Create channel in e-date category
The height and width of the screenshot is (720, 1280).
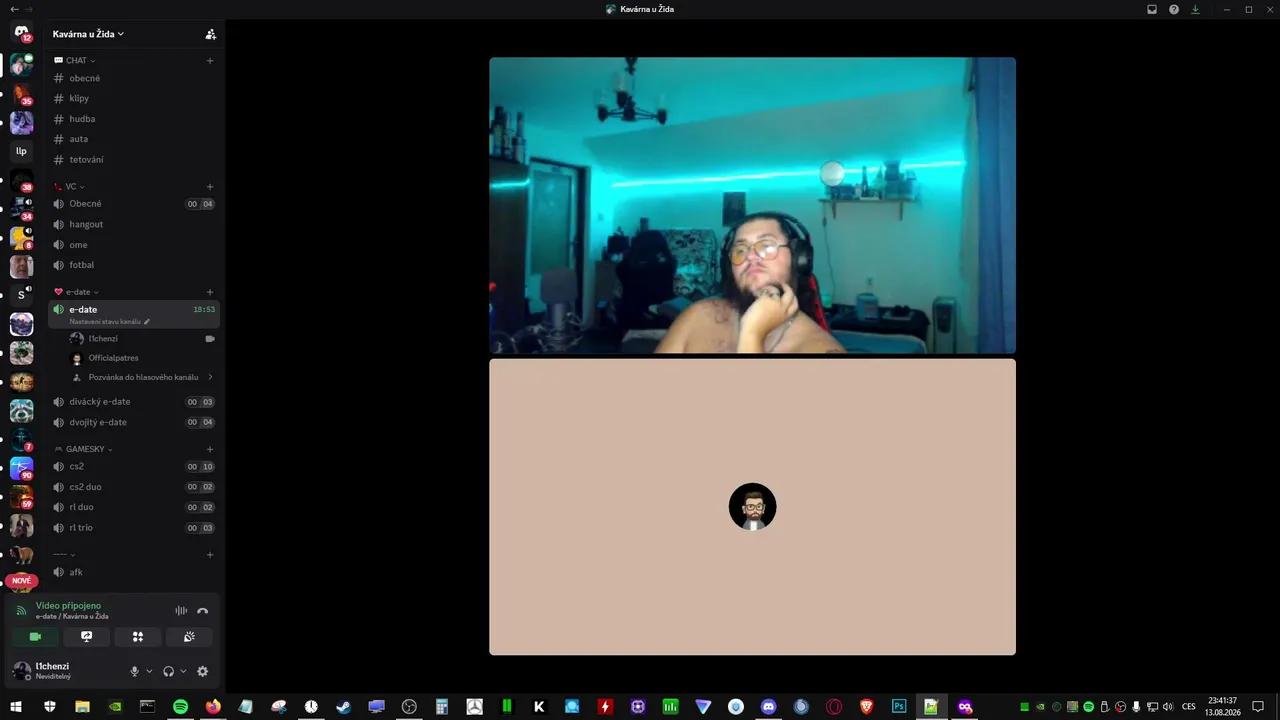coord(210,292)
